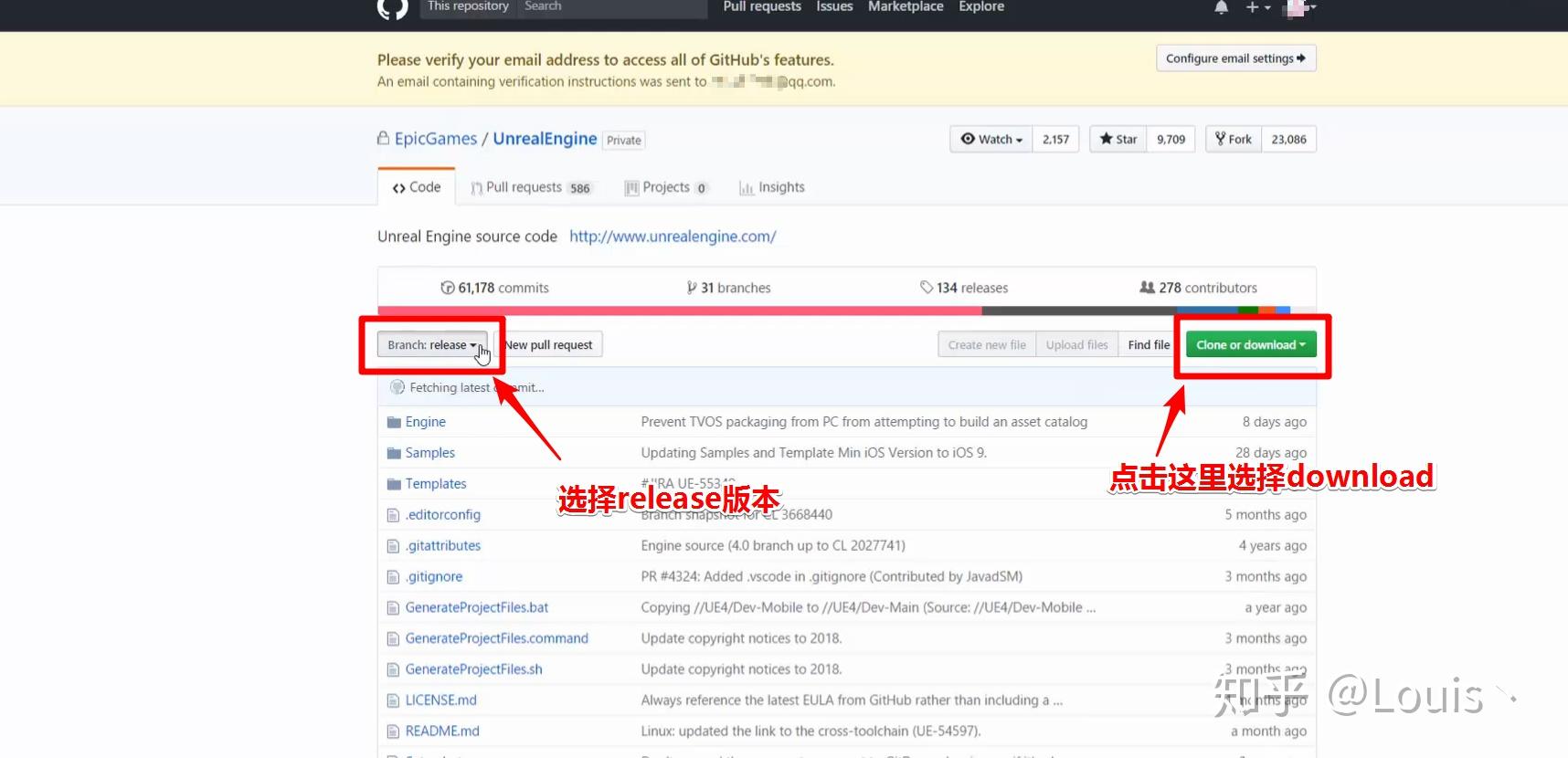The image size is (1568, 758).
Task: Click the branches fork icon
Action: 692,288
